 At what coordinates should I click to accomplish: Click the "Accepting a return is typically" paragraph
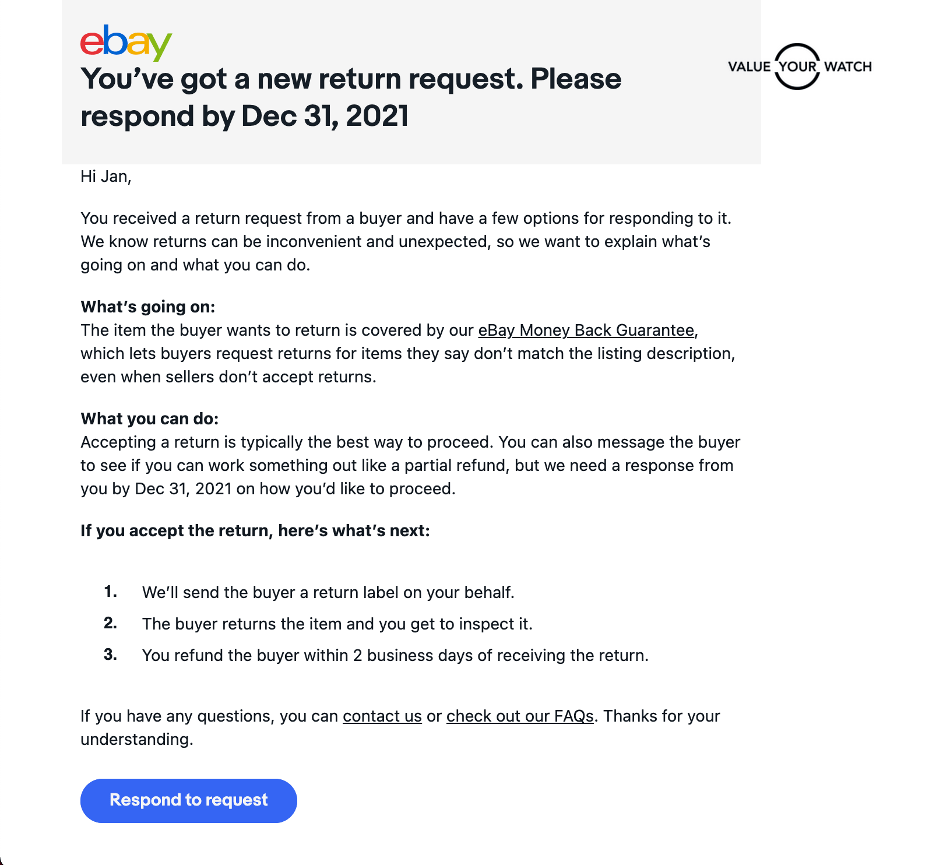pos(410,465)
